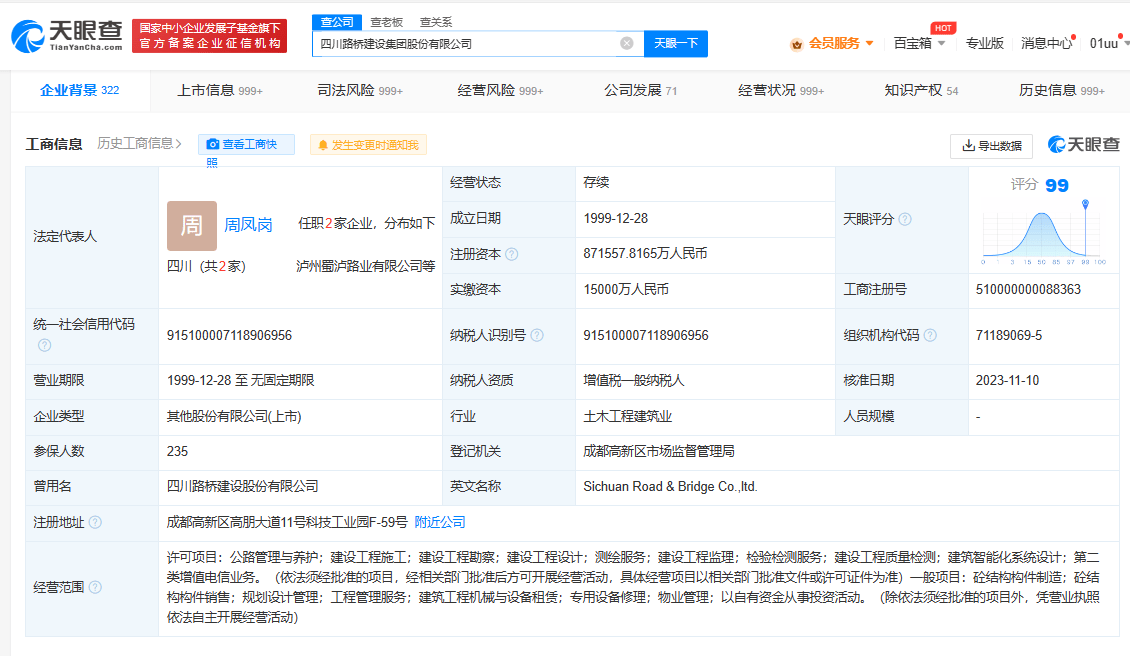Clear the search box with the X icon
Viewport: 1130px width, 656px height.
pos(627,43)
